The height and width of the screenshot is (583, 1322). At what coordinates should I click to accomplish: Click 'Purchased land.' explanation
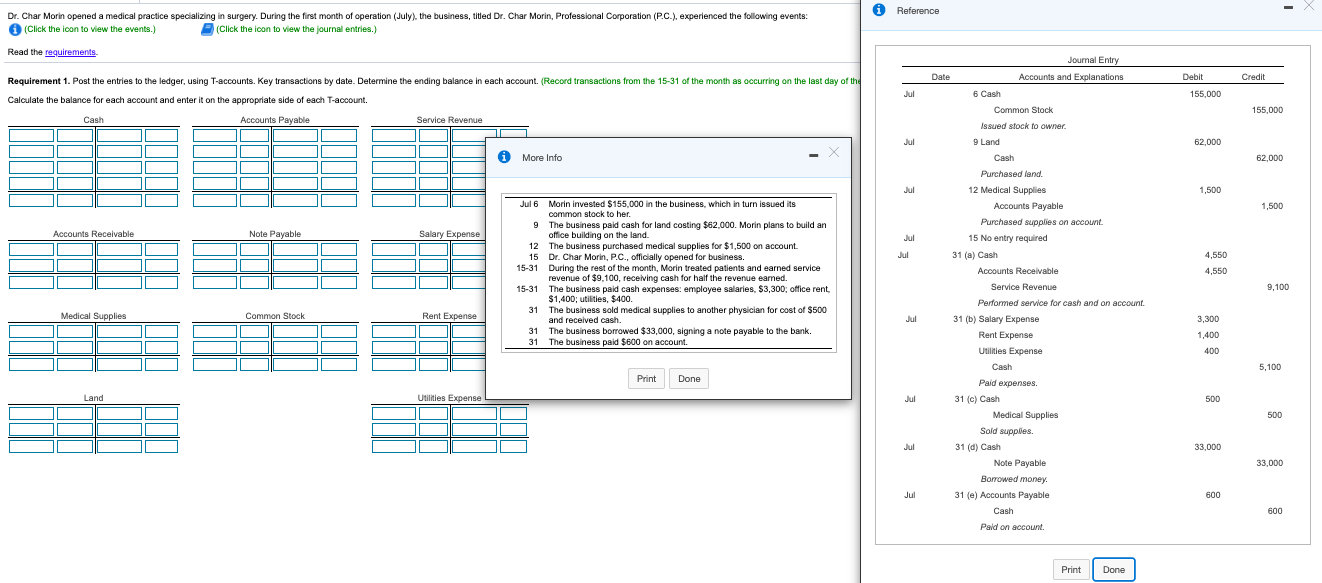point(1011,174)
